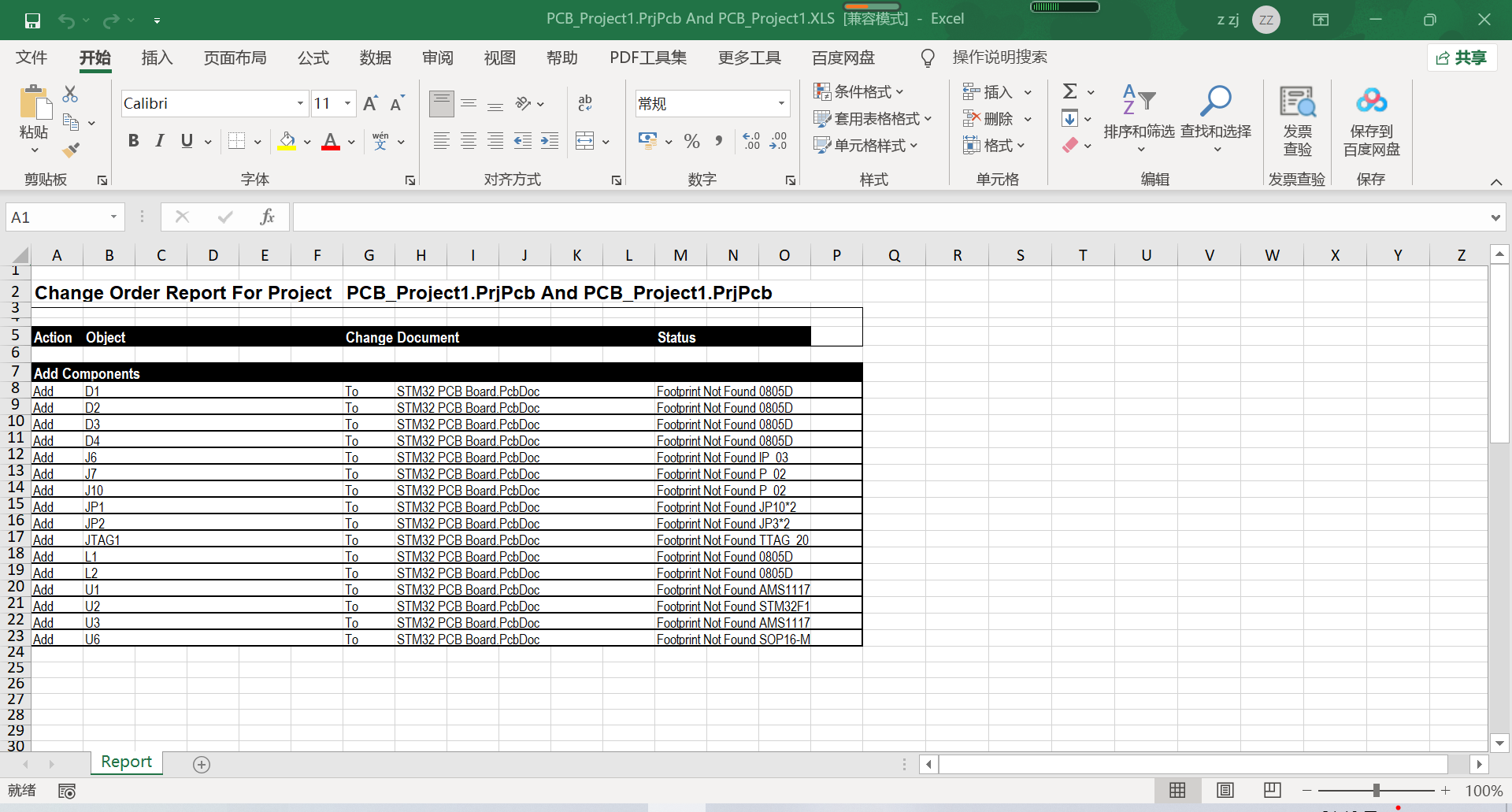
Task: Click the accounting currency format icon
Action: (648, 141)
